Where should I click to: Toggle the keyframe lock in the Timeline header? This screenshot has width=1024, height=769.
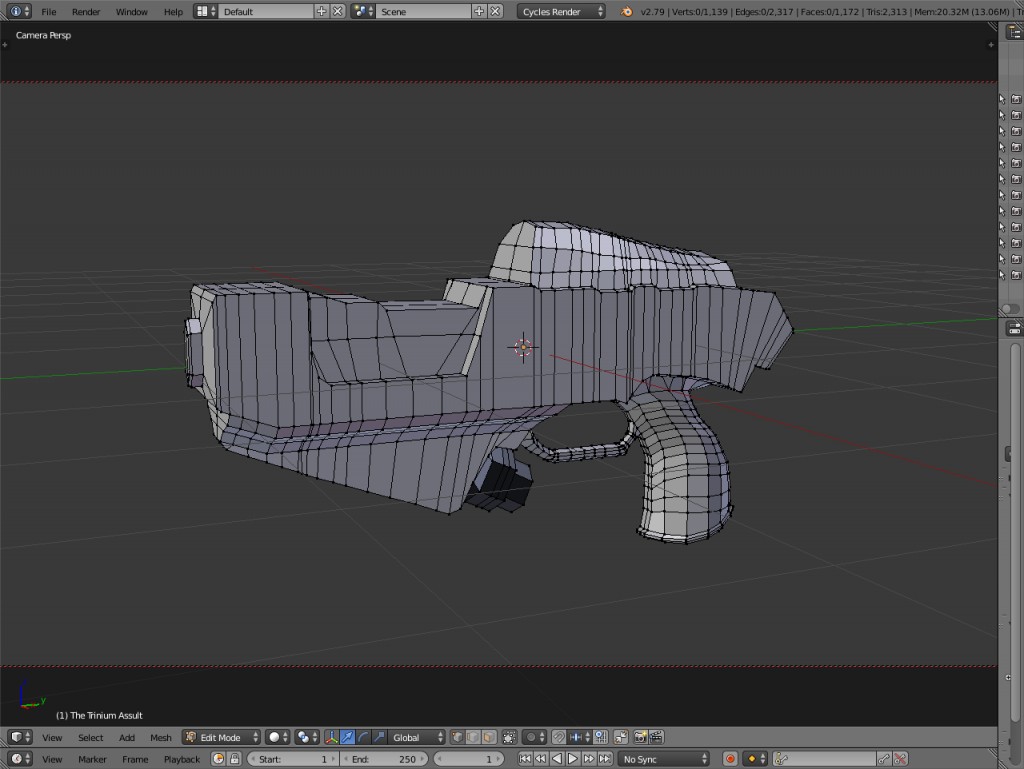point(234,759)
